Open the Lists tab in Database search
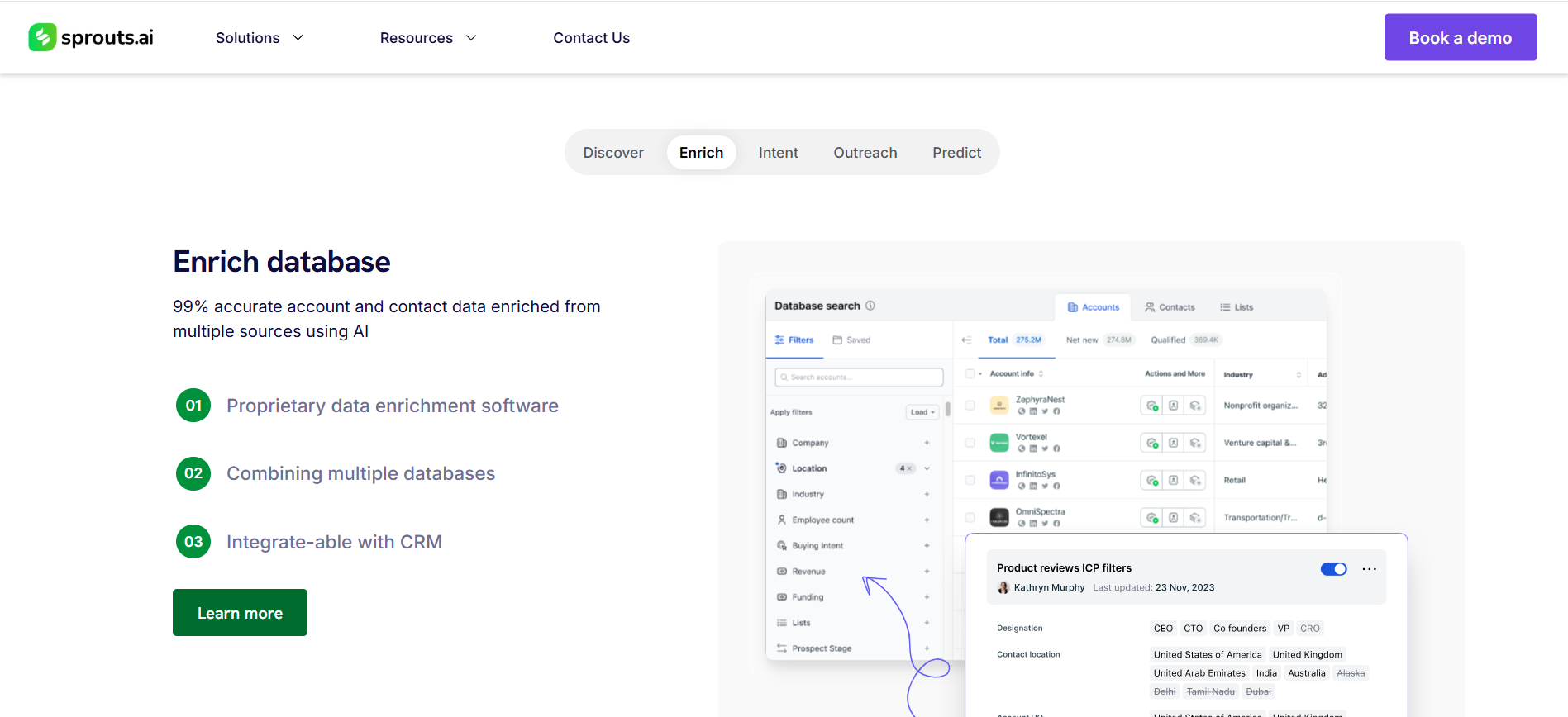1568x717 pixels. pyautogui.click(x=1237, y=307)
